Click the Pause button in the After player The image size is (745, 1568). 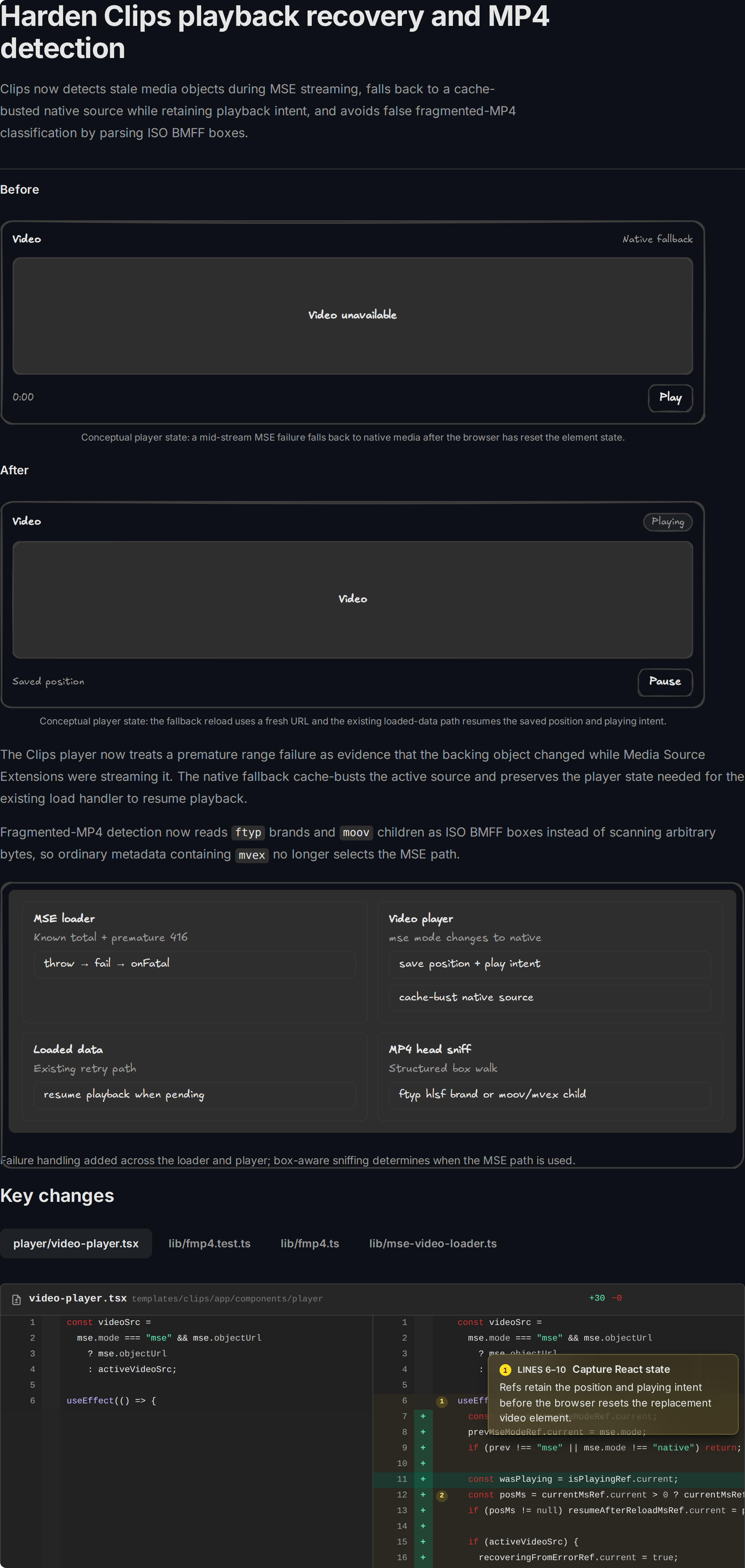tap(665, 681)
